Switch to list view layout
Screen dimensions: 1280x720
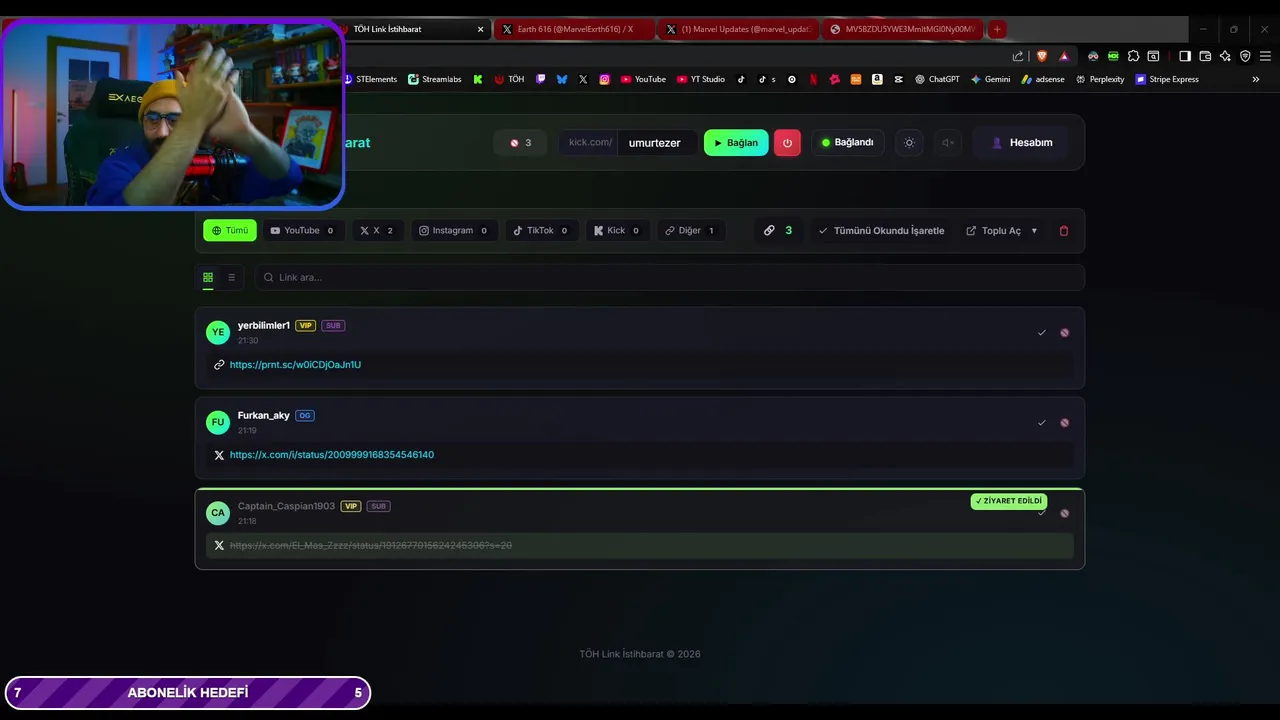click(231, 278)
